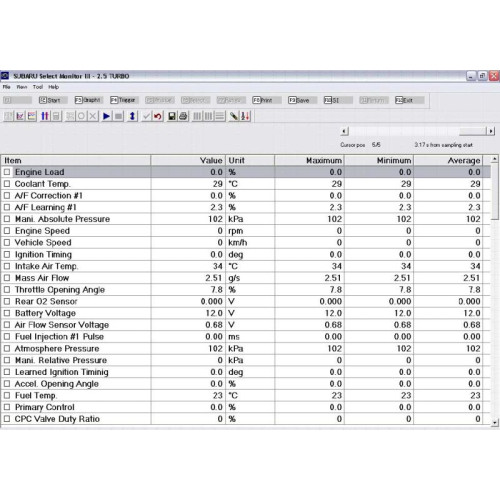The image size is (500, 500).
Task: Click the red undo arrow icon
Action: [x=158, y=116]
